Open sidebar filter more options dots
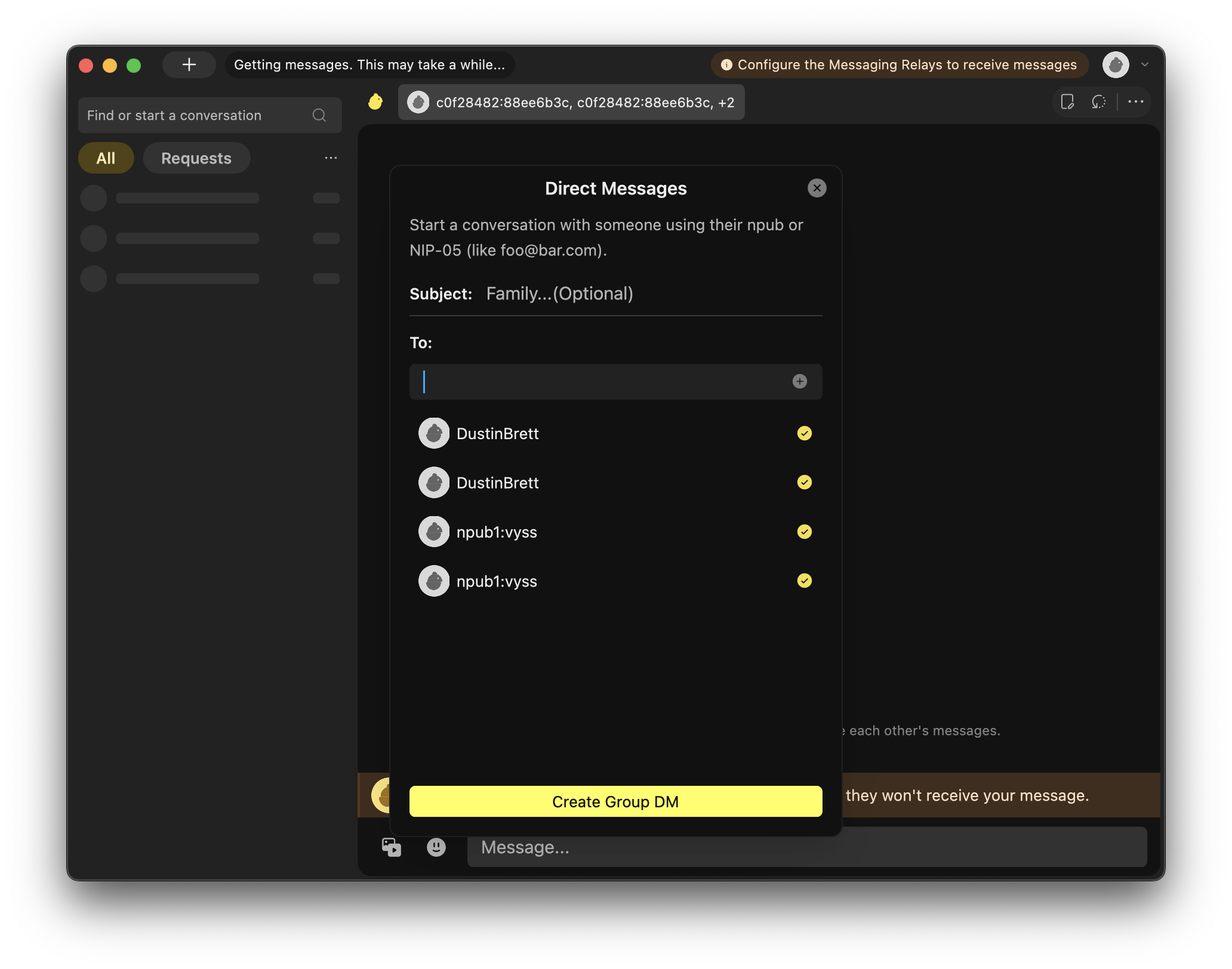The image size is (1232, 969). [331, 158]
